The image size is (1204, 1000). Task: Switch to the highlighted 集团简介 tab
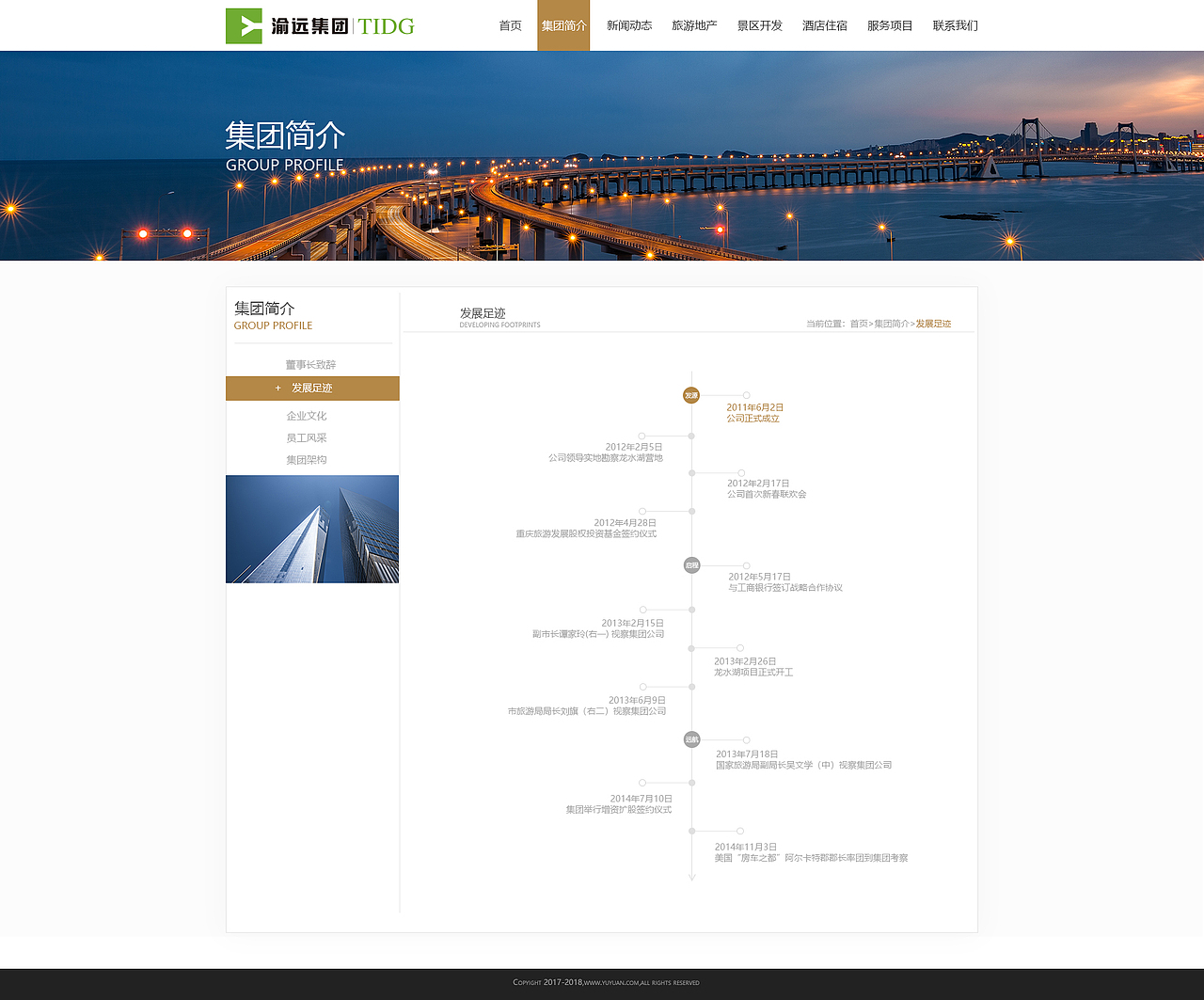pyautogui.click(x=563, y=25)
